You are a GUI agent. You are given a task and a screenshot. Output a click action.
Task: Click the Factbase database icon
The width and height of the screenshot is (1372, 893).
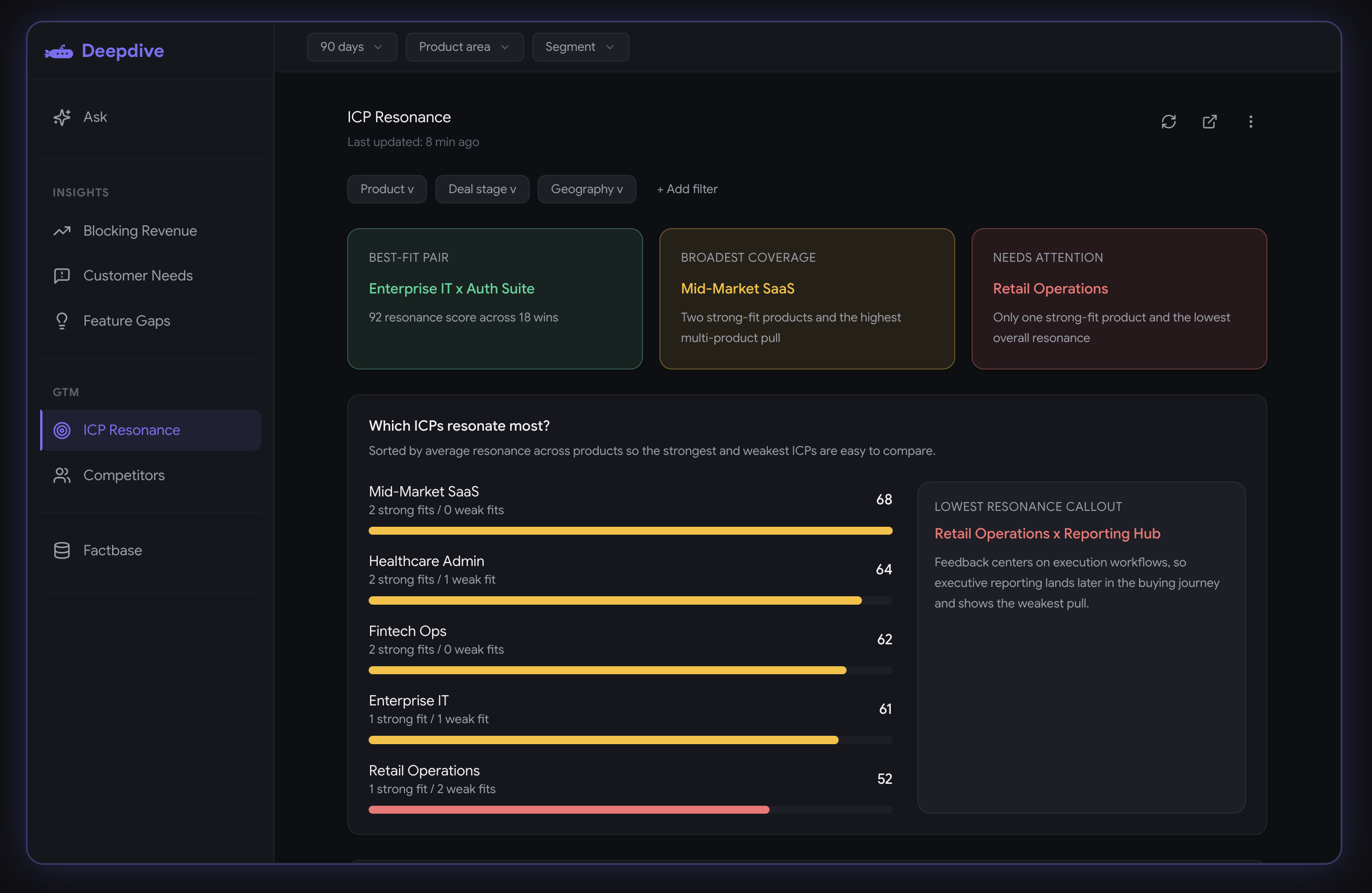tap(62, 550)
